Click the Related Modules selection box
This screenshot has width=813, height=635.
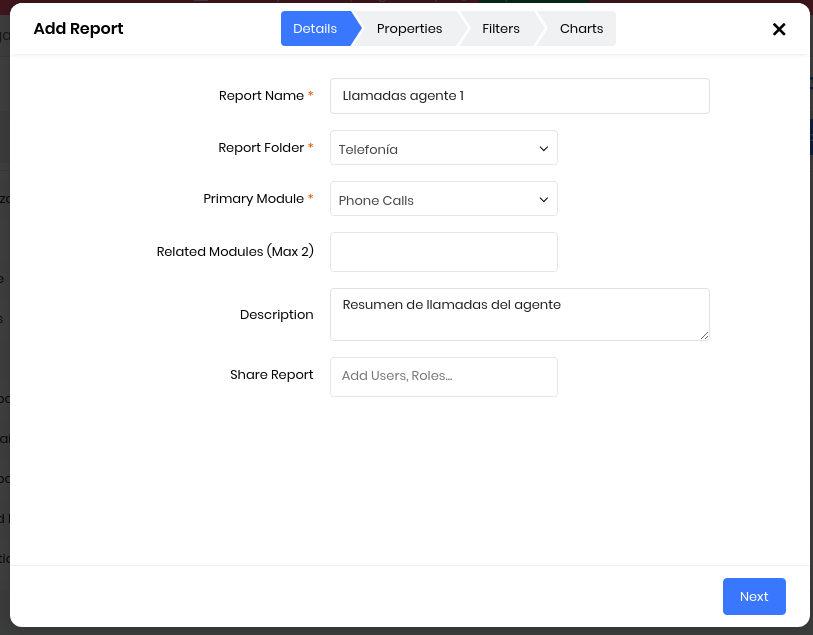pyautogui.click(x=443, y=252)
